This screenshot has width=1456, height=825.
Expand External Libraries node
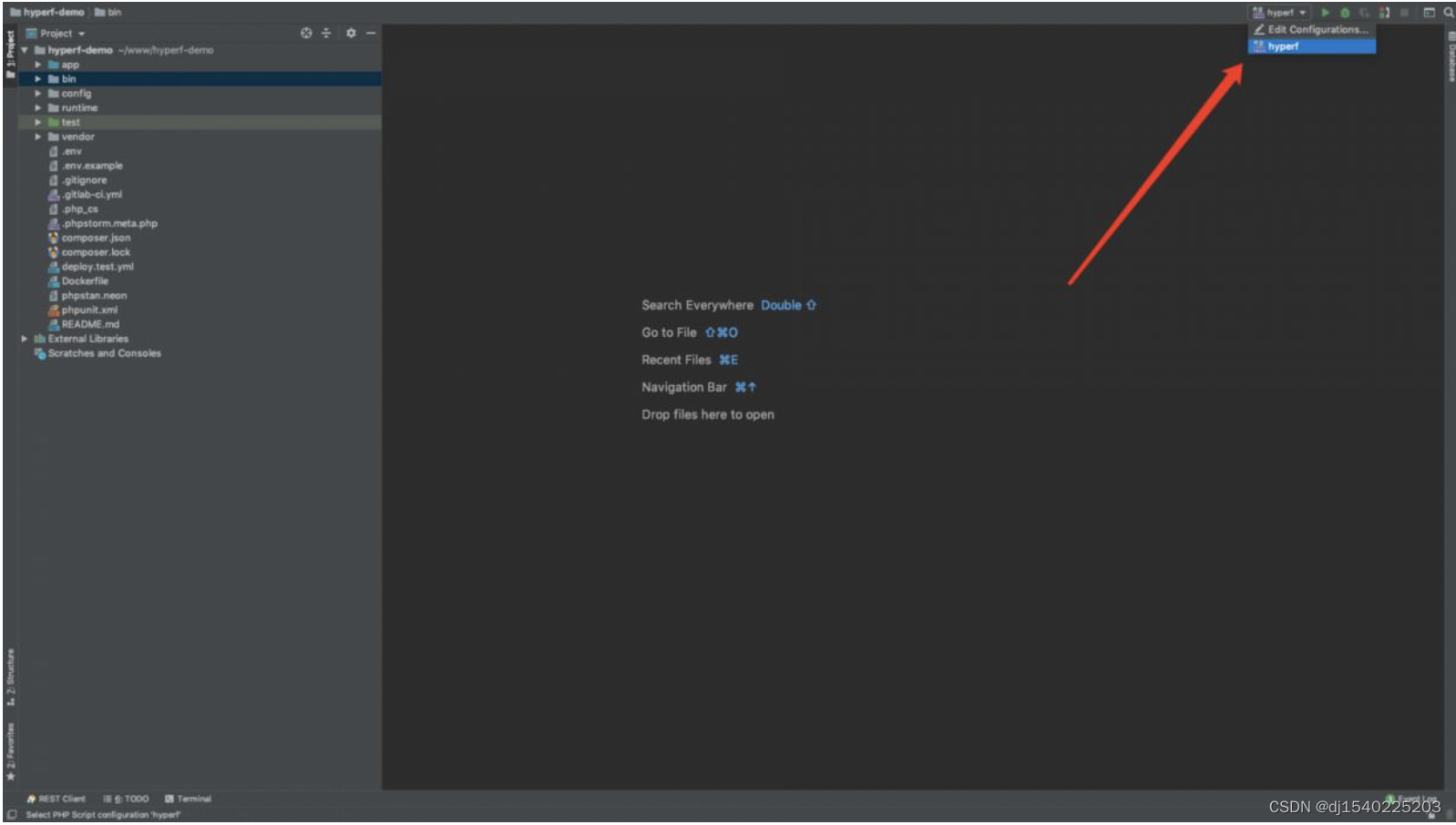(x=25, y=339)
